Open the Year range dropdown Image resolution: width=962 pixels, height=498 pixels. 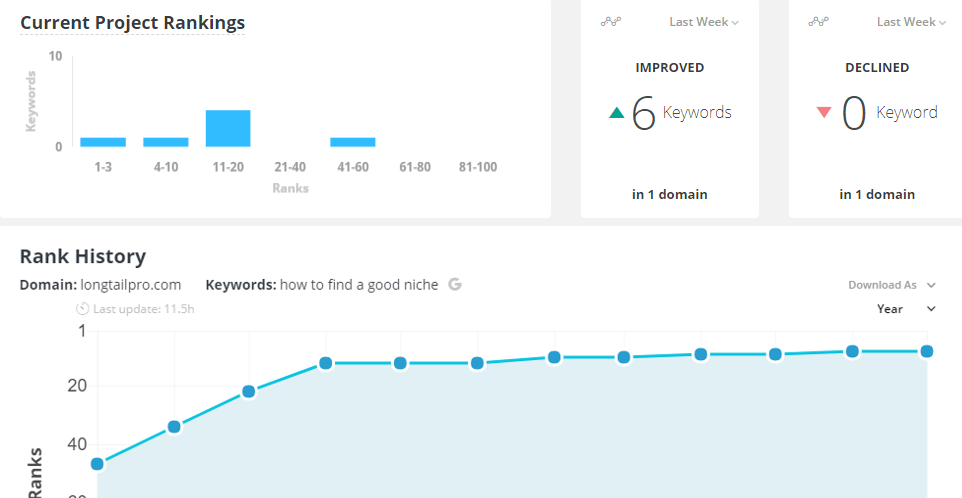906,309
